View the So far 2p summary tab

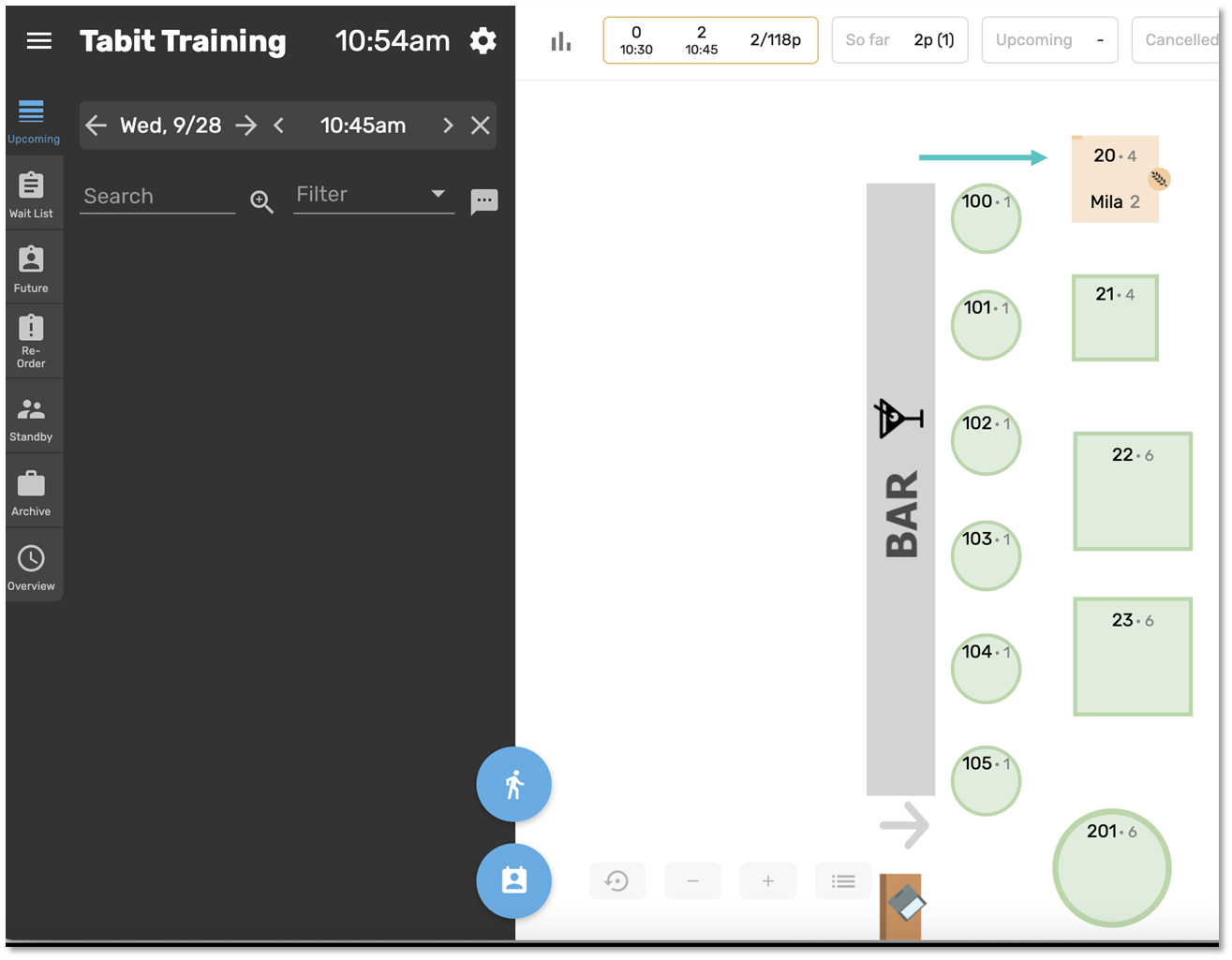899,39
